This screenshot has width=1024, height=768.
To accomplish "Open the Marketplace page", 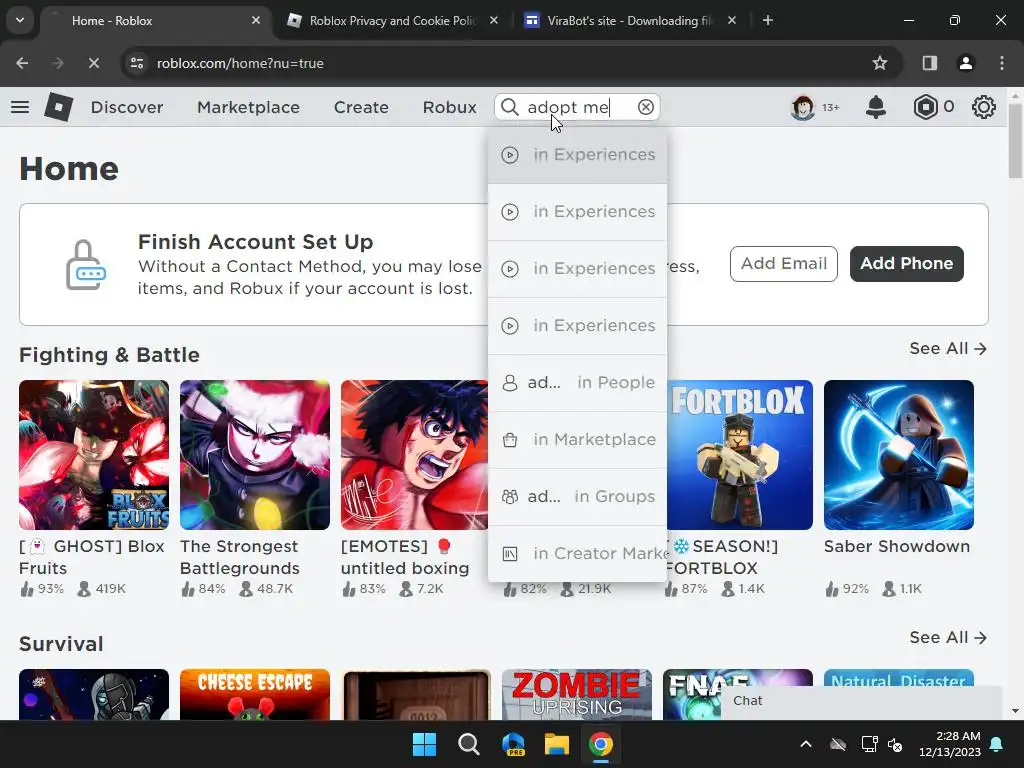I will point(248,107).
